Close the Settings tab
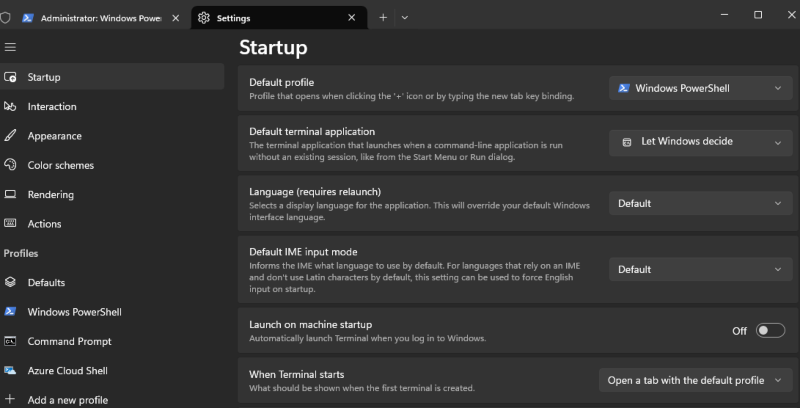This screenshot has height=408, width=800. (352, 18)
